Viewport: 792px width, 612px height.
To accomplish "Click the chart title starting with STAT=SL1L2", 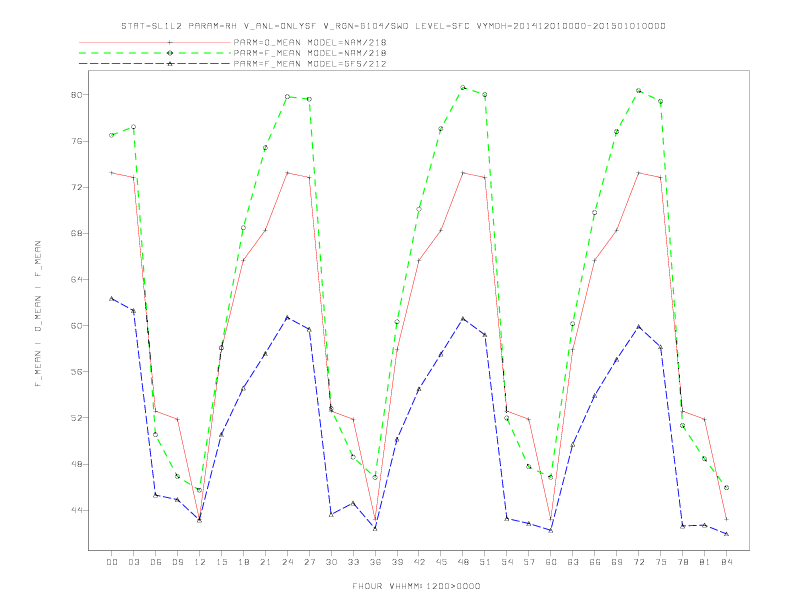I will pyautogui.click(x=393, y=26).
